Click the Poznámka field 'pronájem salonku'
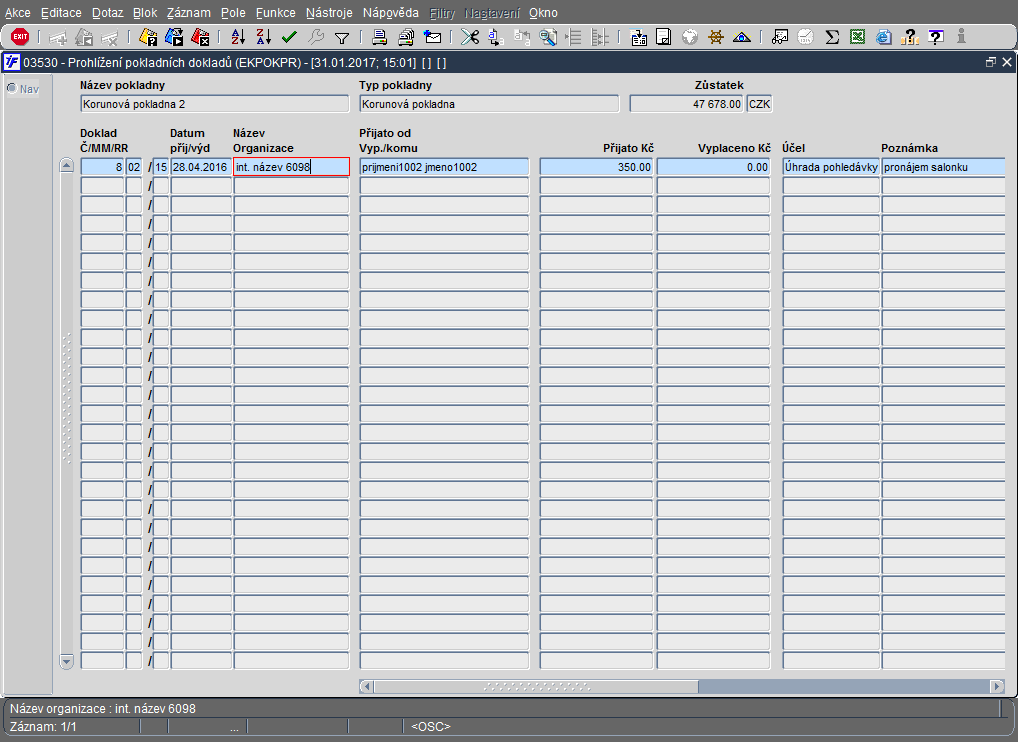1018x742 pixels. point(940,167)
